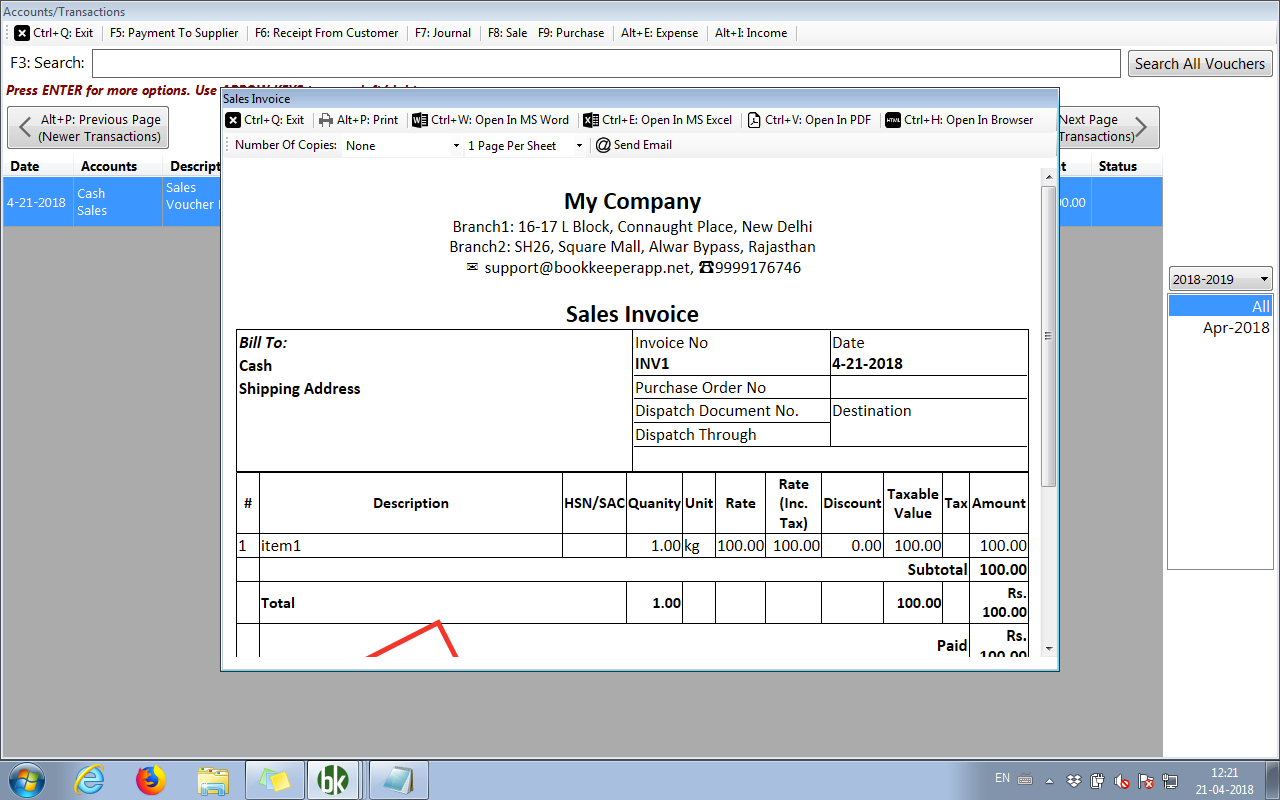Click the muted volume tray icon
The height and width of the screenshot is (800, 1280).
coord(1122,781)
